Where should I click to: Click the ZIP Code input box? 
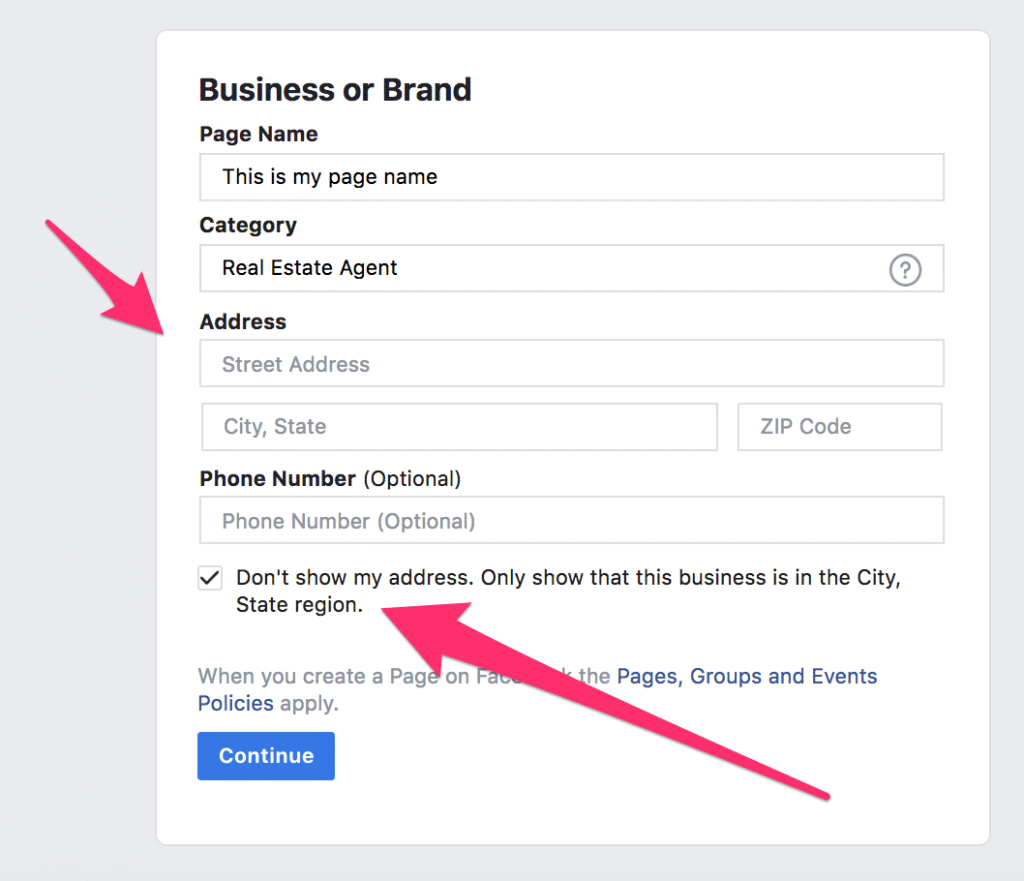839,426
